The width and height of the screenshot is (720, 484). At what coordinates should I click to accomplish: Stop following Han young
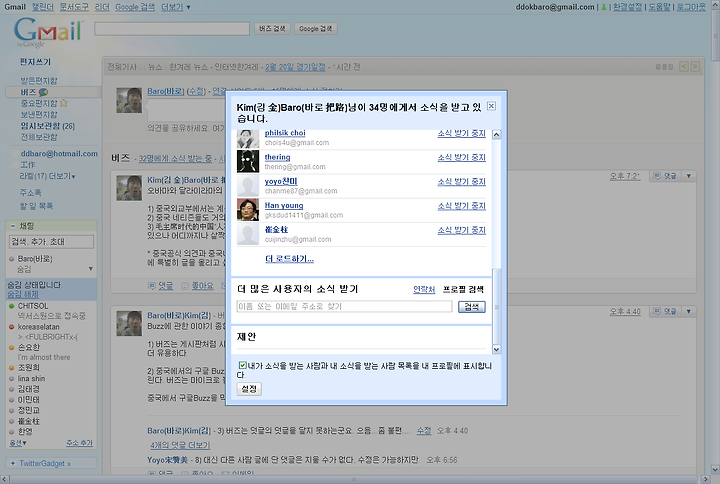click(461, 206)
